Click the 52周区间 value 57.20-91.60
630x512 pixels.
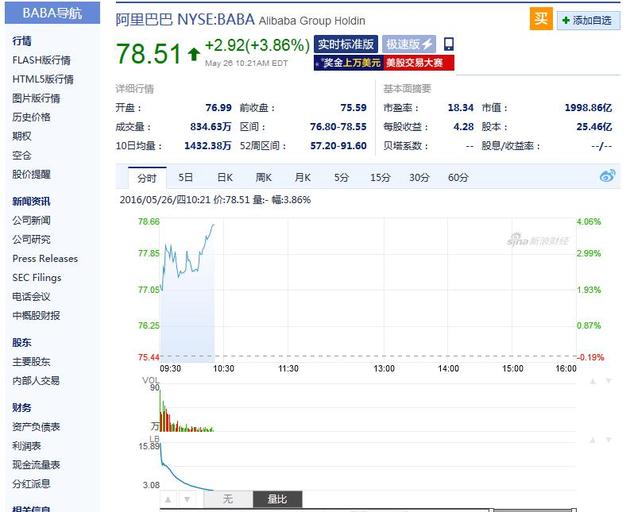point(338,146)
